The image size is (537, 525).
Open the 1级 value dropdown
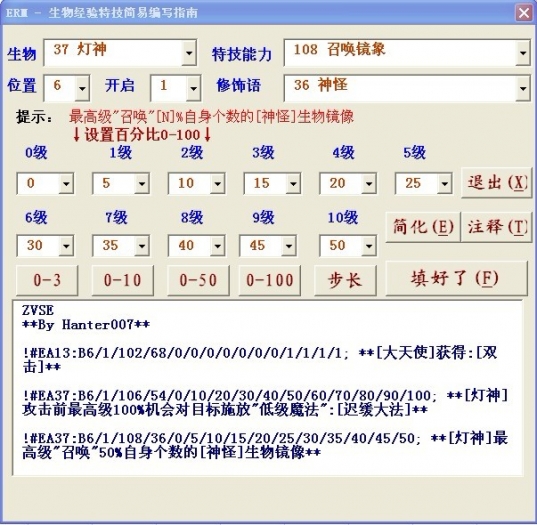(x=142, y=184)
